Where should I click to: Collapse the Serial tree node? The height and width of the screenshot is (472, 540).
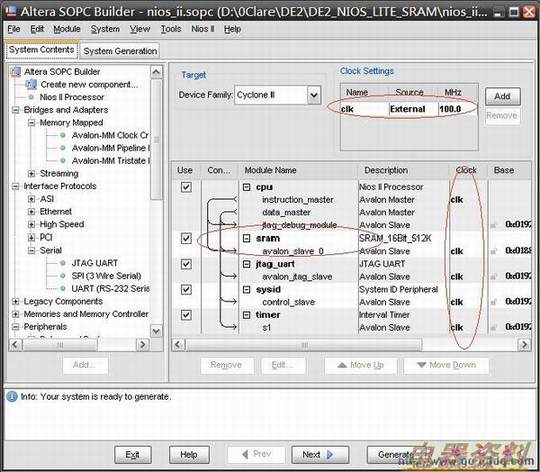click(x=31, y=251)
